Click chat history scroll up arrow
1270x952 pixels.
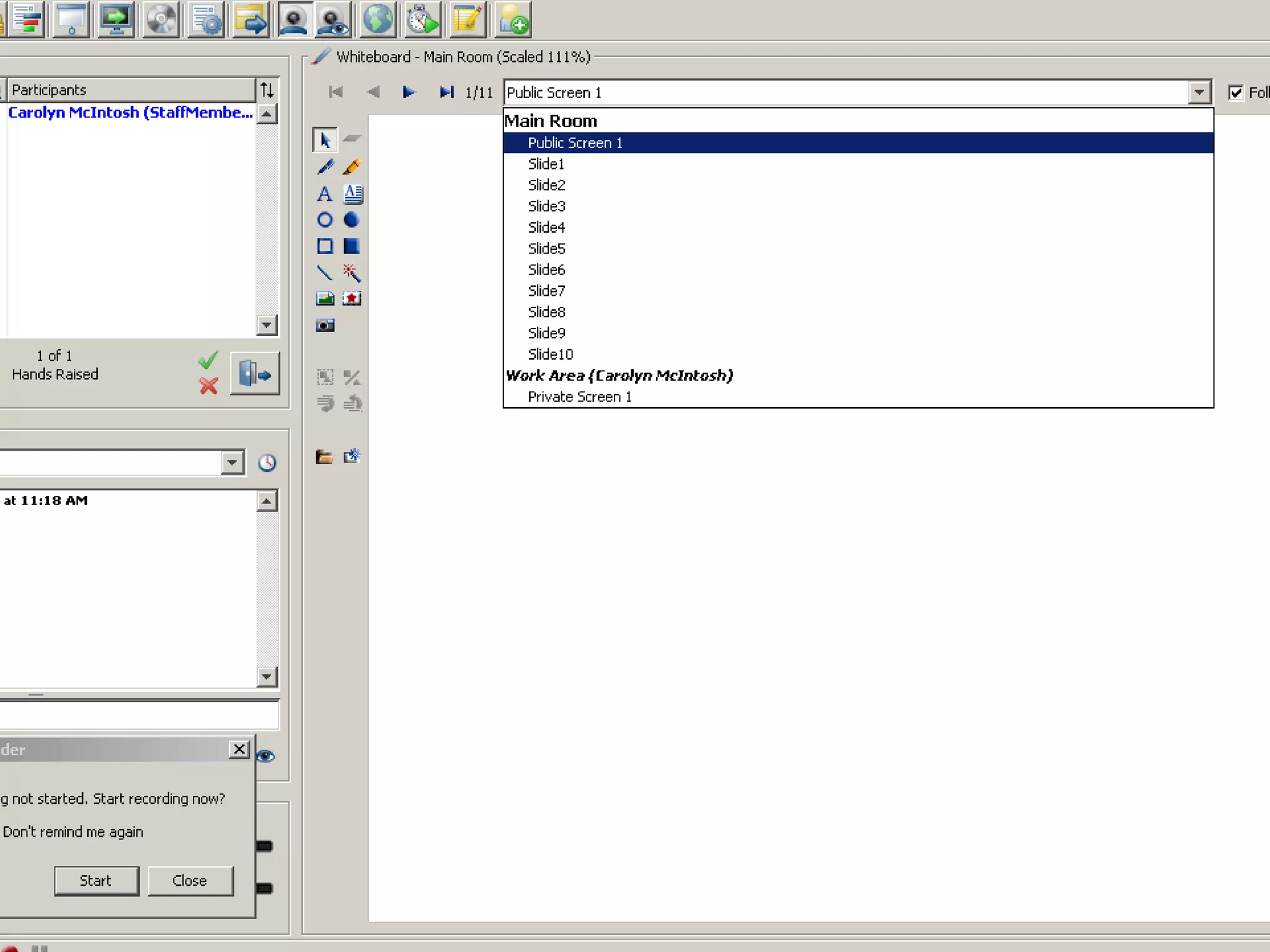coord(267,501)
